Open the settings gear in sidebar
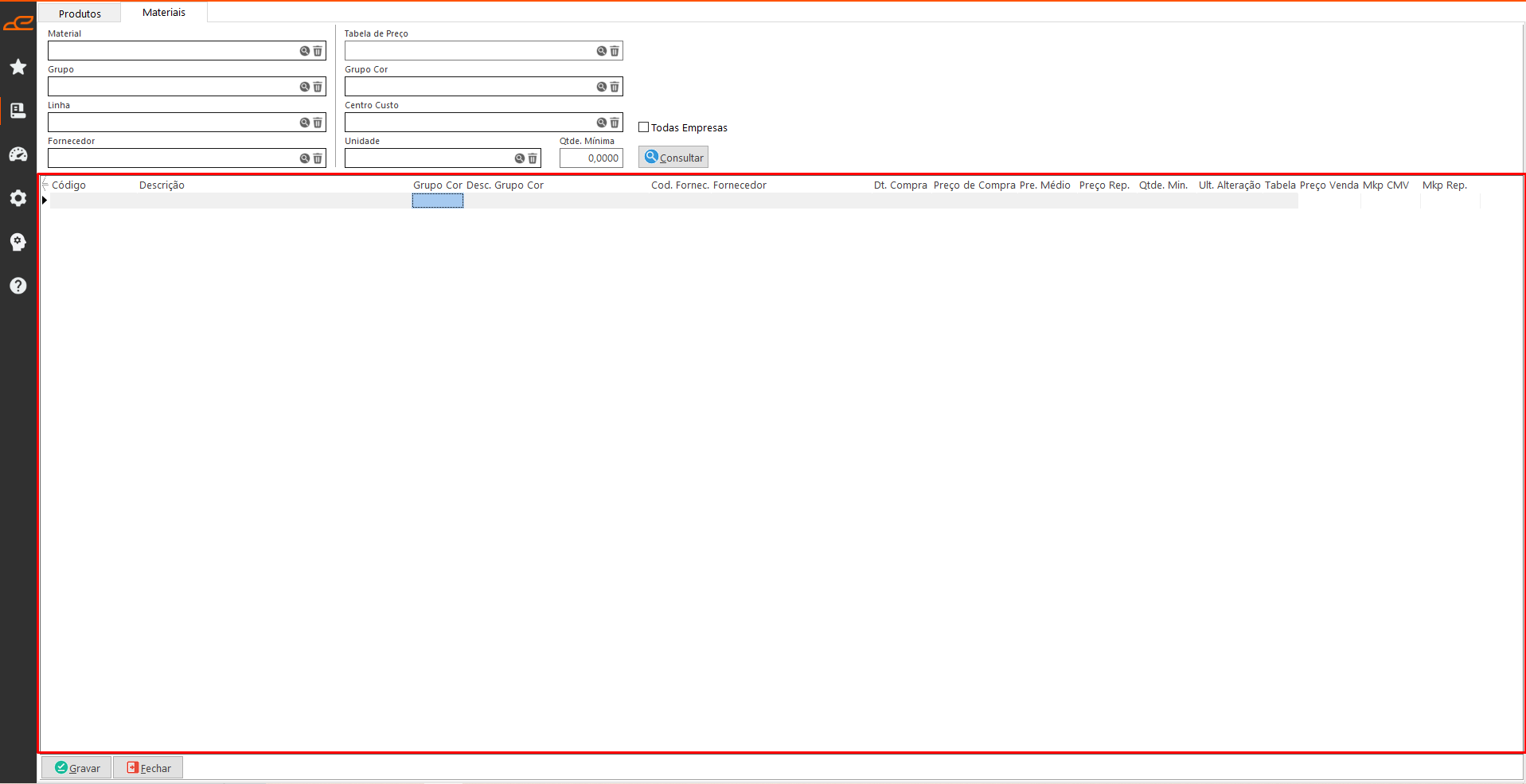The height and width of the screenshot is (784, 1526). tap(18, 198)
